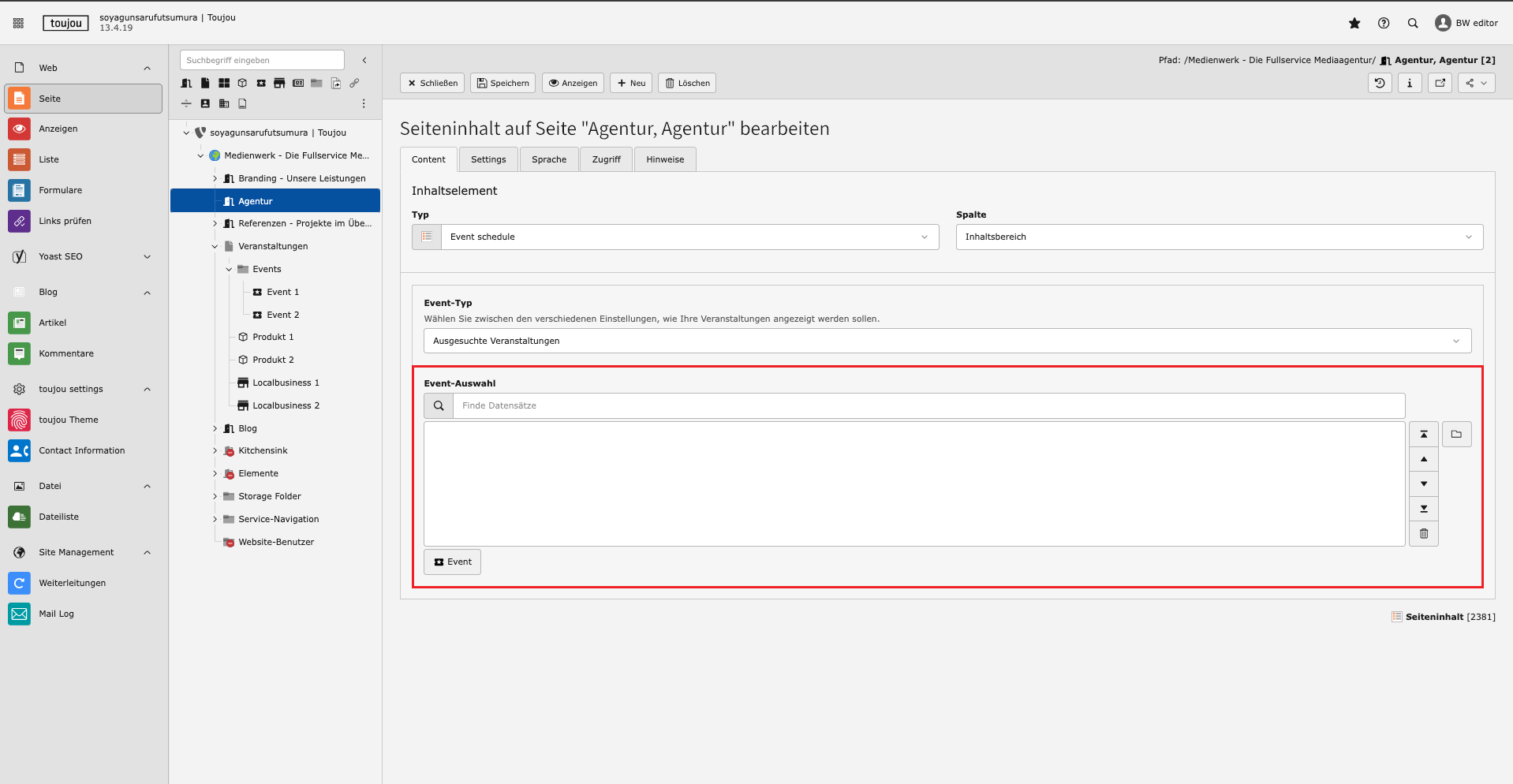Open the search magnifier in top bar
The width and height of the screenshot is (1513, 784).
coord(1413,24)
